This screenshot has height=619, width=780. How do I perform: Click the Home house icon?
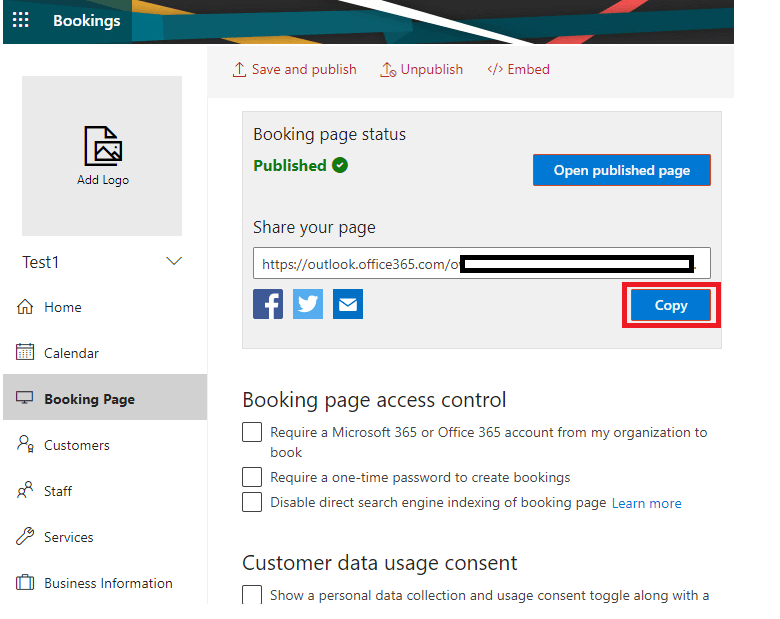pyautogui.click(x=25, y=307)
